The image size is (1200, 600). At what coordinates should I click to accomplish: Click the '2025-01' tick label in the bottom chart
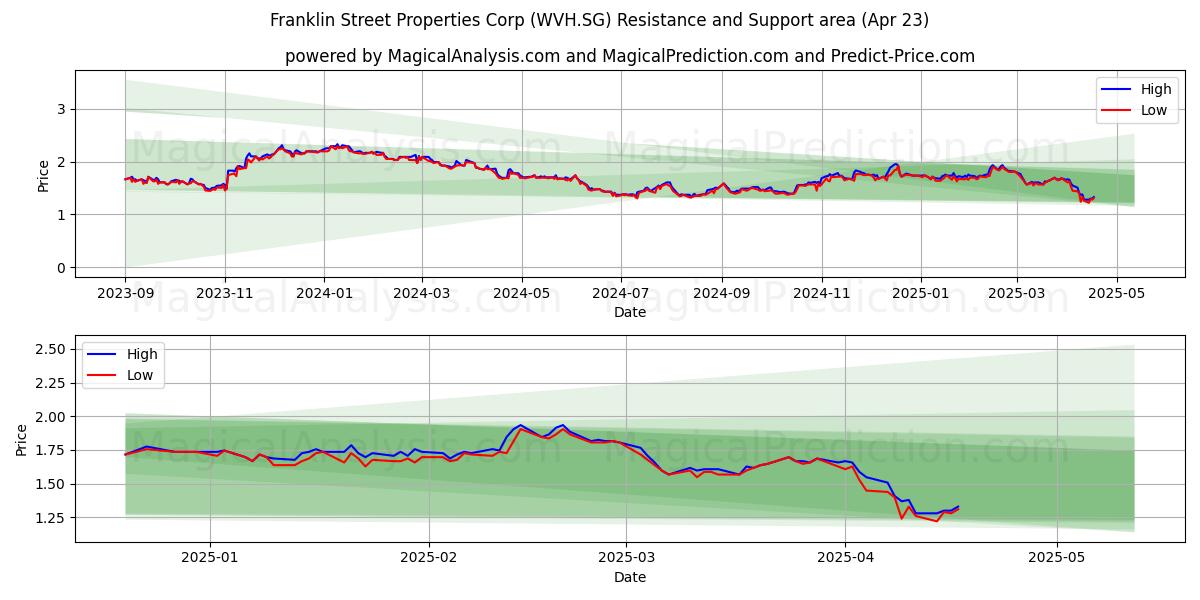pyautogui.click(x=211, y=559)
